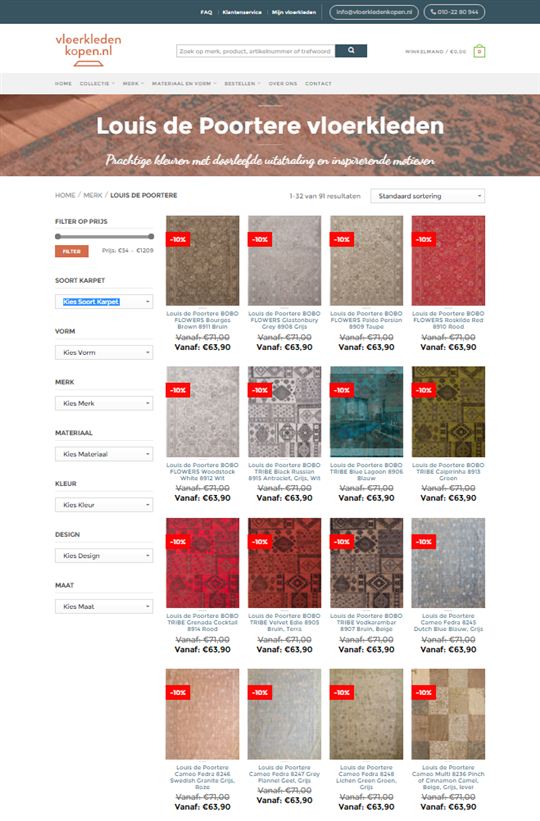
Task: Open MATERIAAL EN VORM menu
Action: point(184,83)
